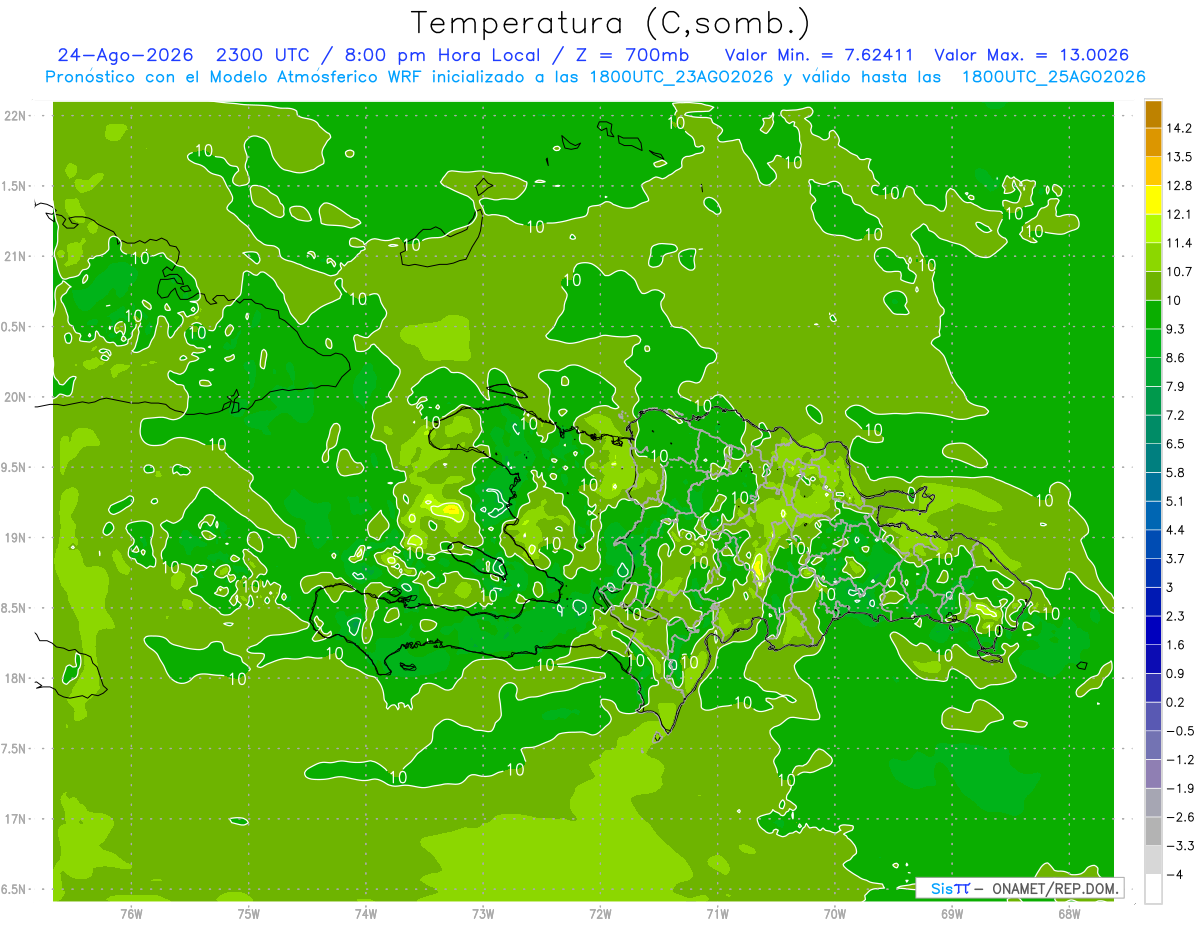This screenshot has height=927, width=1200.
Task: Pick the green swatch between 9.3 and 10
Action: [x=1153, y=315]
